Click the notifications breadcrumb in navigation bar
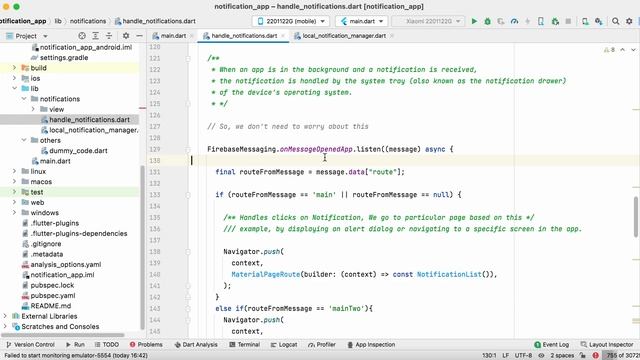Viewport: 640px width, 360px height. (x=88, y=21)
